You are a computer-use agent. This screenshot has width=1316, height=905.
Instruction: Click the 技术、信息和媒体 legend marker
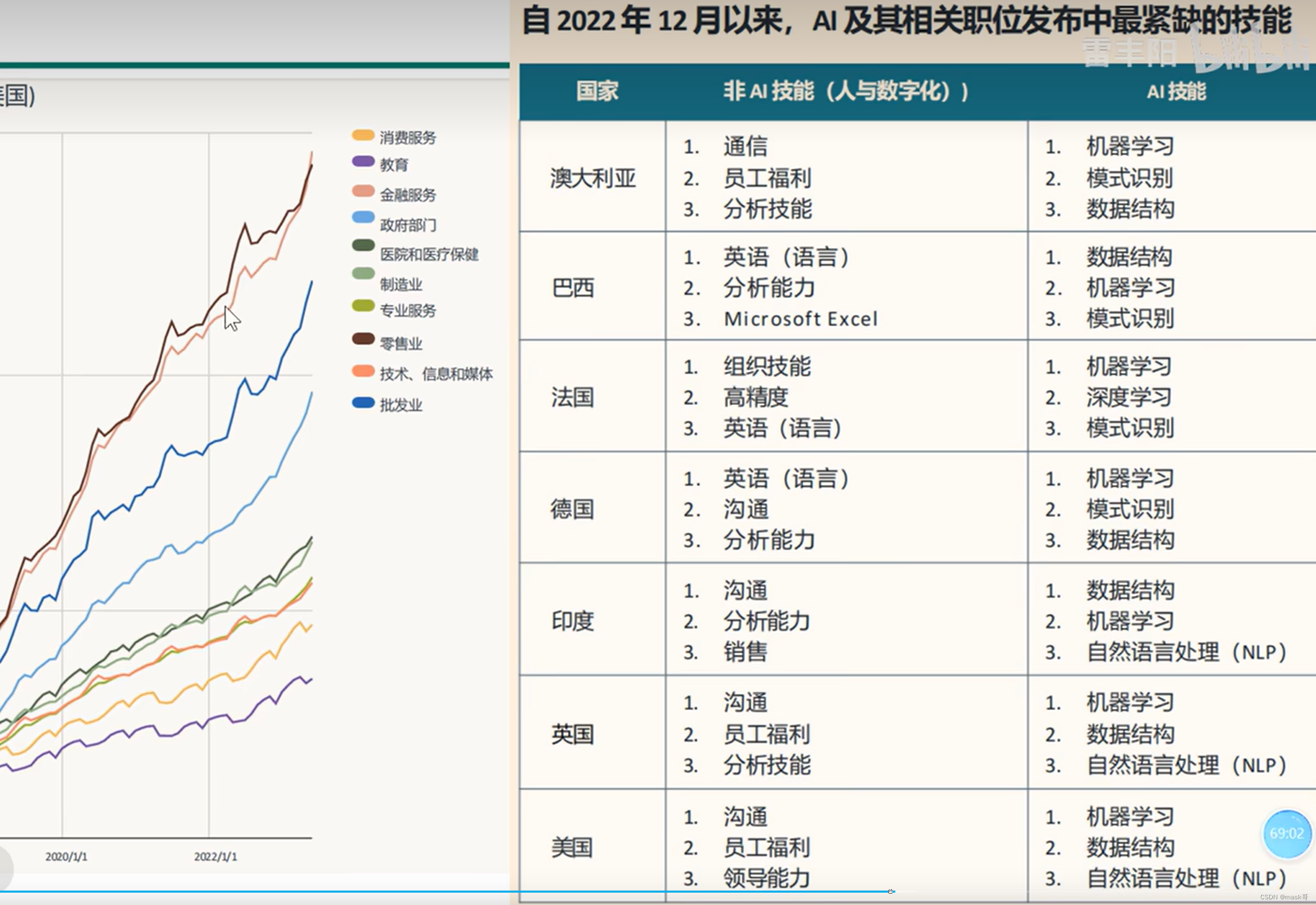[363, 372]
